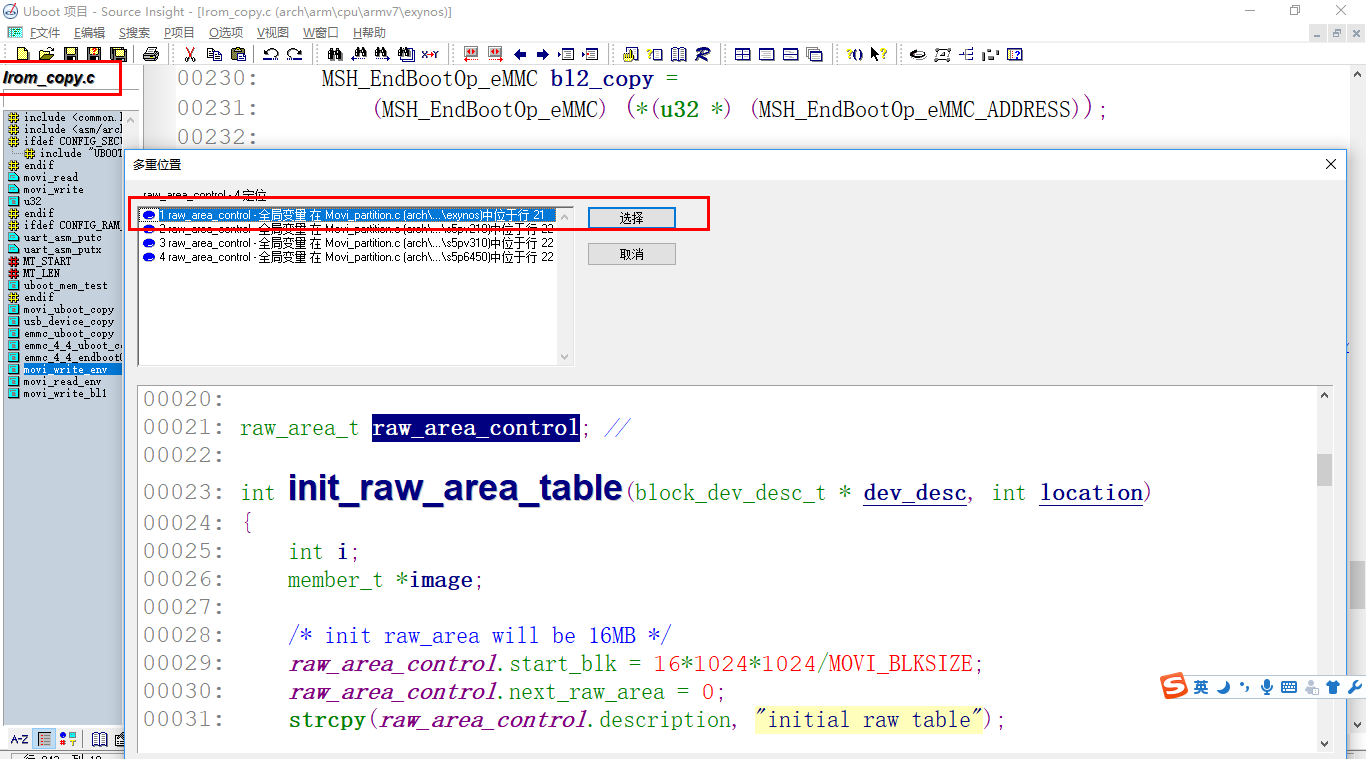The width and height of the screenshot is (1366, 759).
Task: Select movi_write_bl1 in the symbol list
Action: (65, 393)
